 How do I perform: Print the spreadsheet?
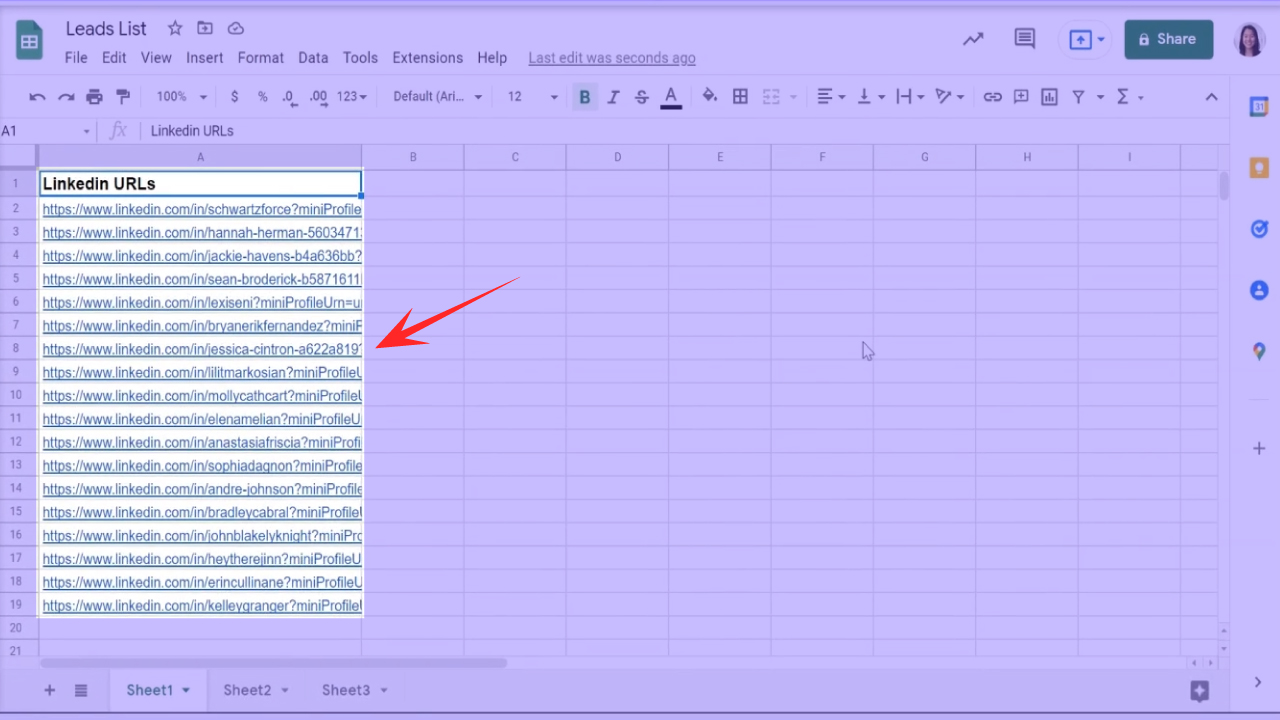point(94,97)
